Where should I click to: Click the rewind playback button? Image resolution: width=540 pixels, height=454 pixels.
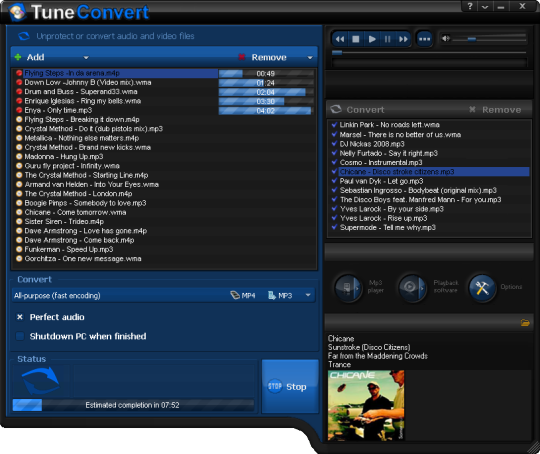coord(340,39)
